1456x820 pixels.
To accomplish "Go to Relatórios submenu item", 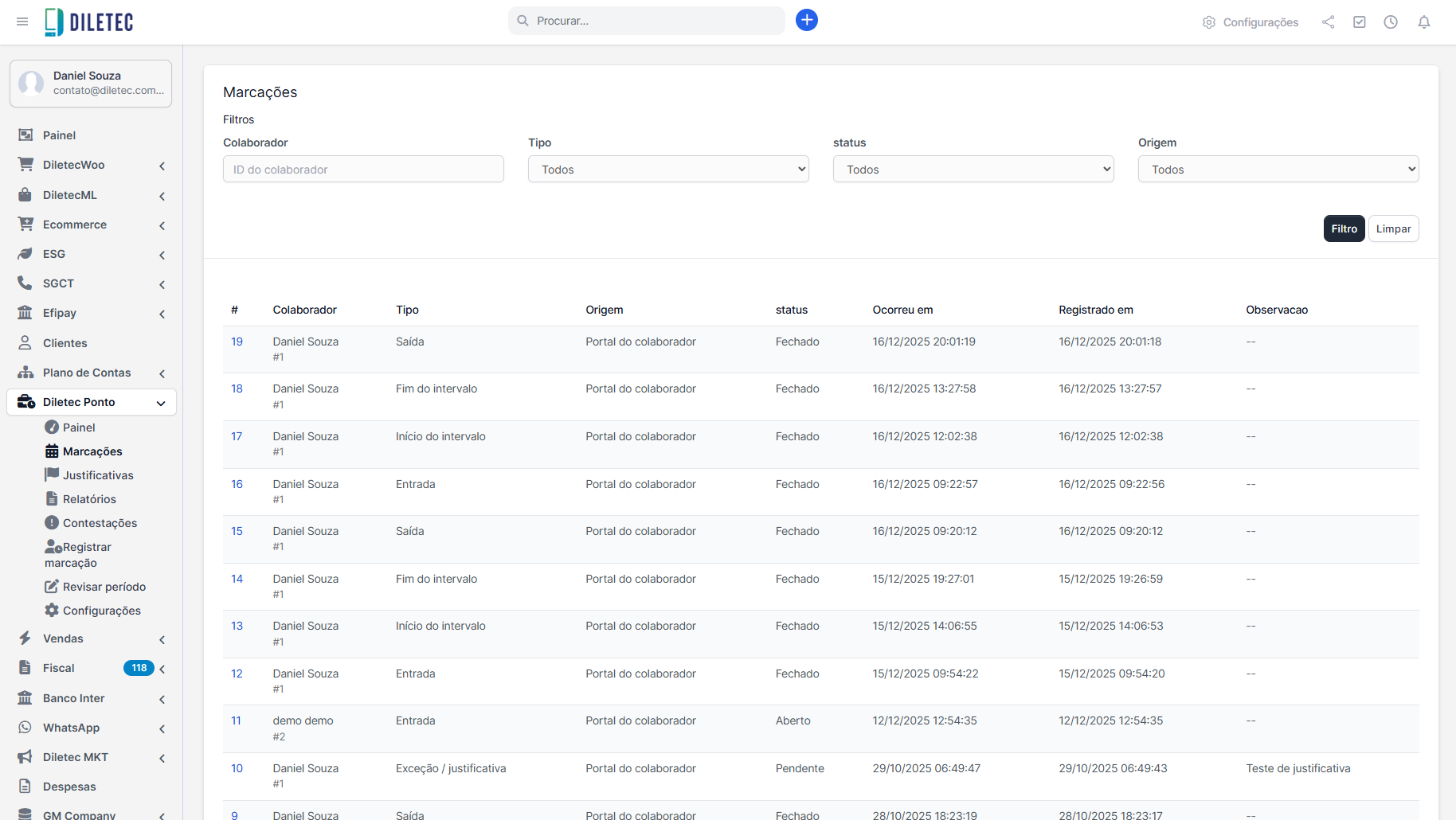I will pyautogui.click(x=89, y=499).
